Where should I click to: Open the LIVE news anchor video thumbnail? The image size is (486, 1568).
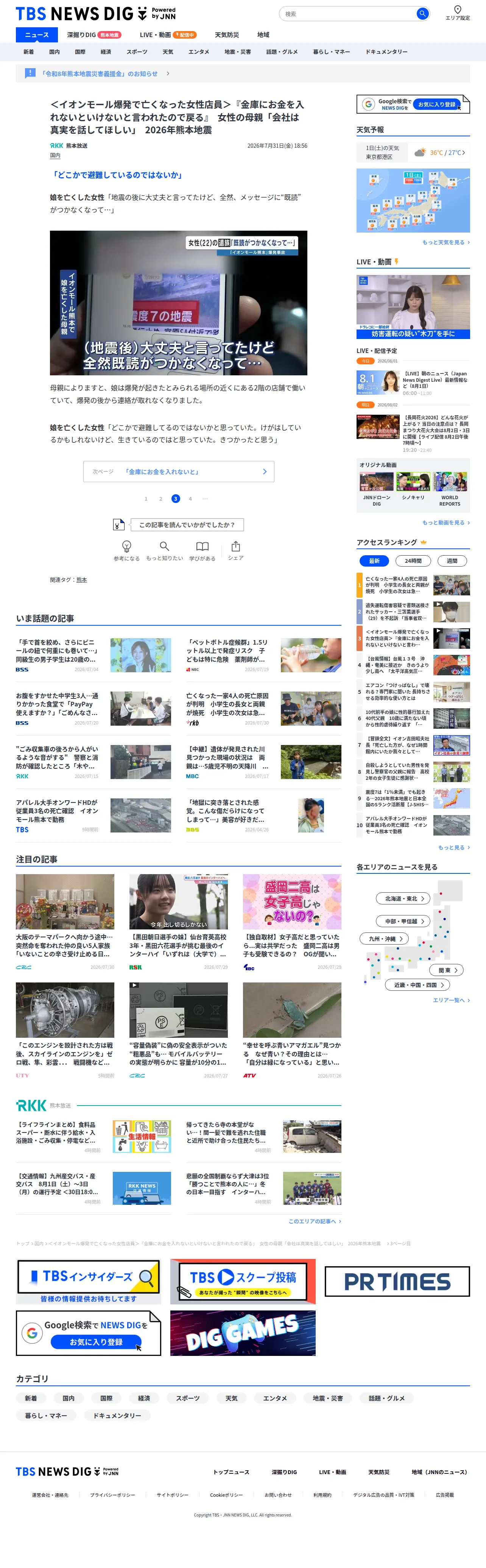(413, 306)
